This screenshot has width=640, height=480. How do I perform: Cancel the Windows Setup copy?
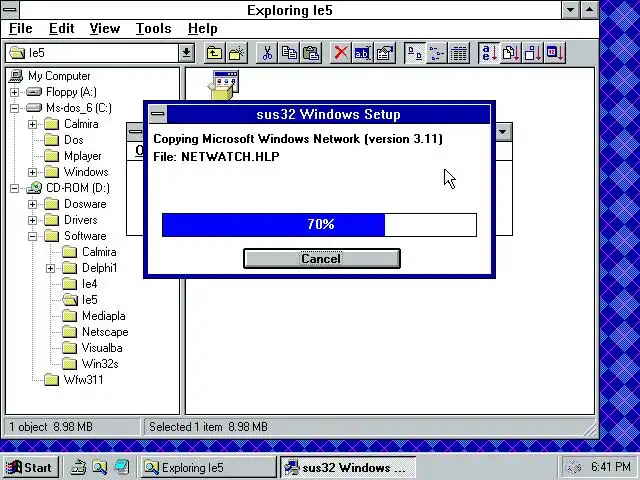tap(322, 259)
